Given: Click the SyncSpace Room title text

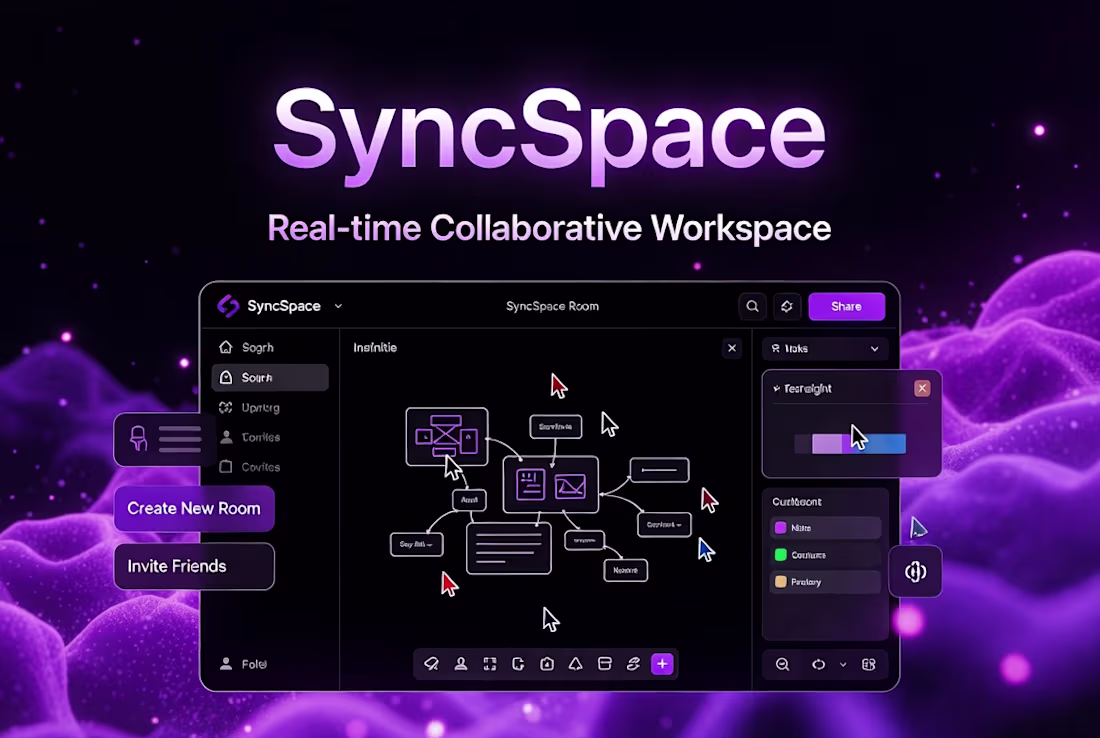Looking at the screenshot, I should pos(552,307).
